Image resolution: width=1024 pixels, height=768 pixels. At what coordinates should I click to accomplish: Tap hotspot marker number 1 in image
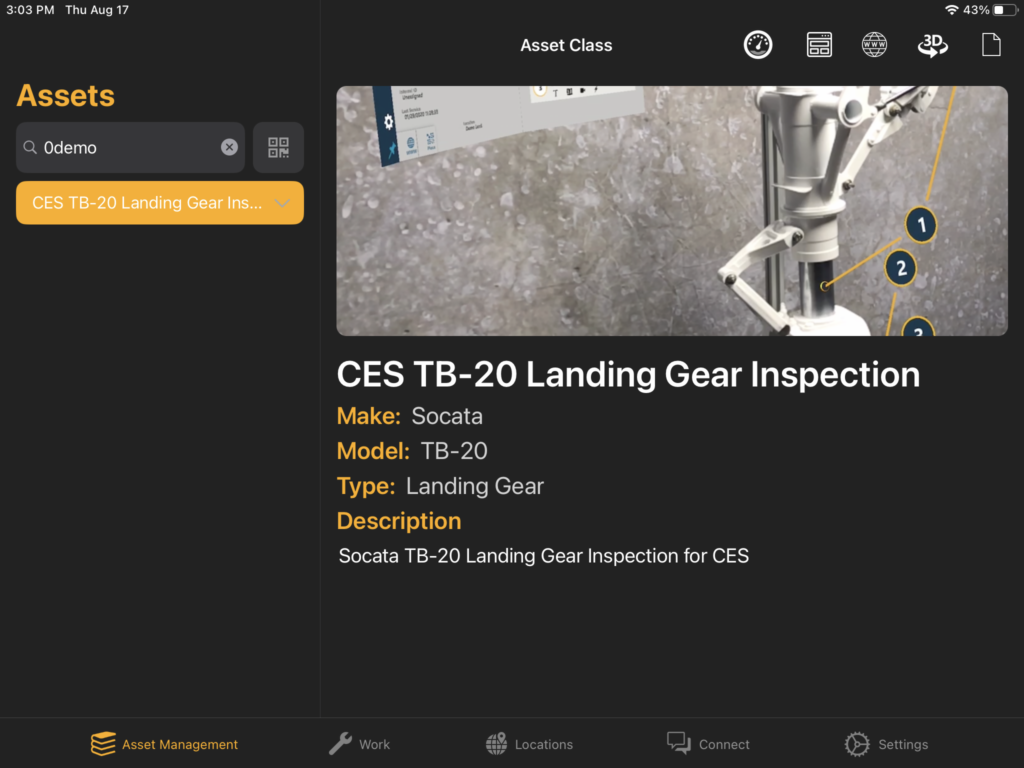pos(921,225)
